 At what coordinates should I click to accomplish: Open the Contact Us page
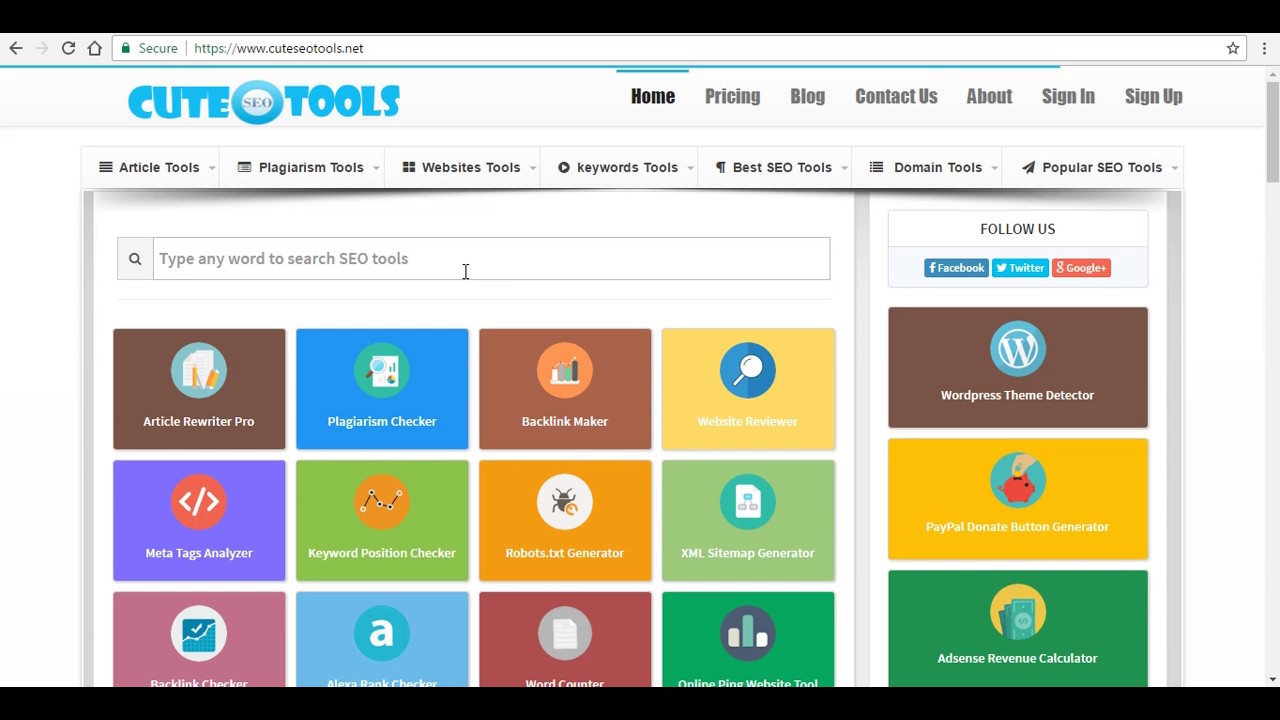point(896,97)
